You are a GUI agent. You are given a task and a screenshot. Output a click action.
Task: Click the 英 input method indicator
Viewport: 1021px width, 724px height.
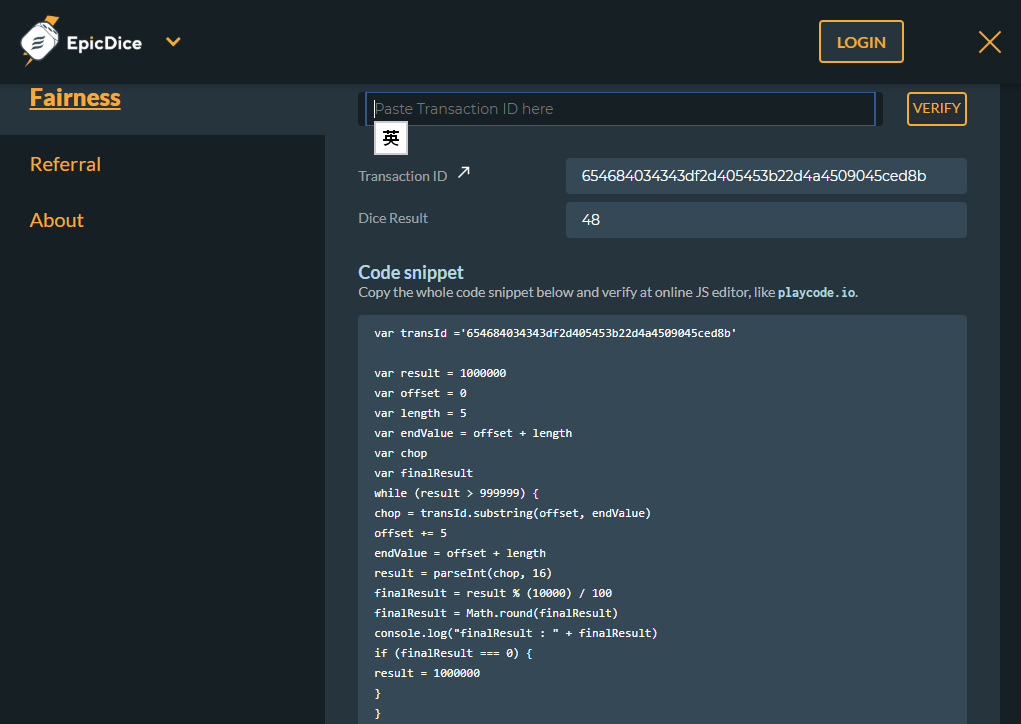click(x=391, y=139)
